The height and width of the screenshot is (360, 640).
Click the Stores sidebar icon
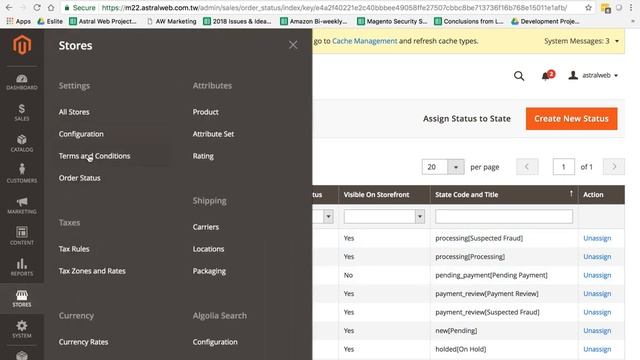coord(22,299)
